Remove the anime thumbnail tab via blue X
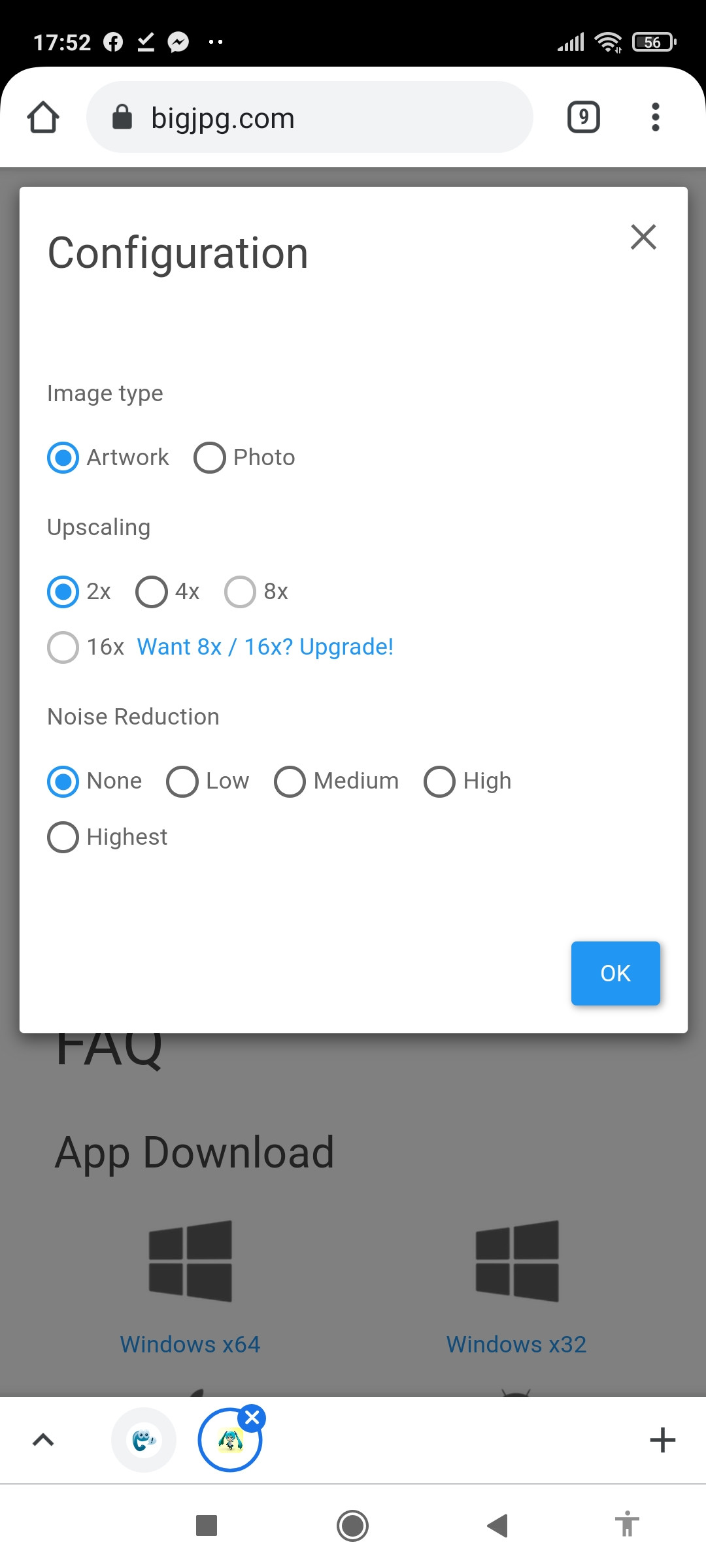706x1568 pixels. (252, 1418)
